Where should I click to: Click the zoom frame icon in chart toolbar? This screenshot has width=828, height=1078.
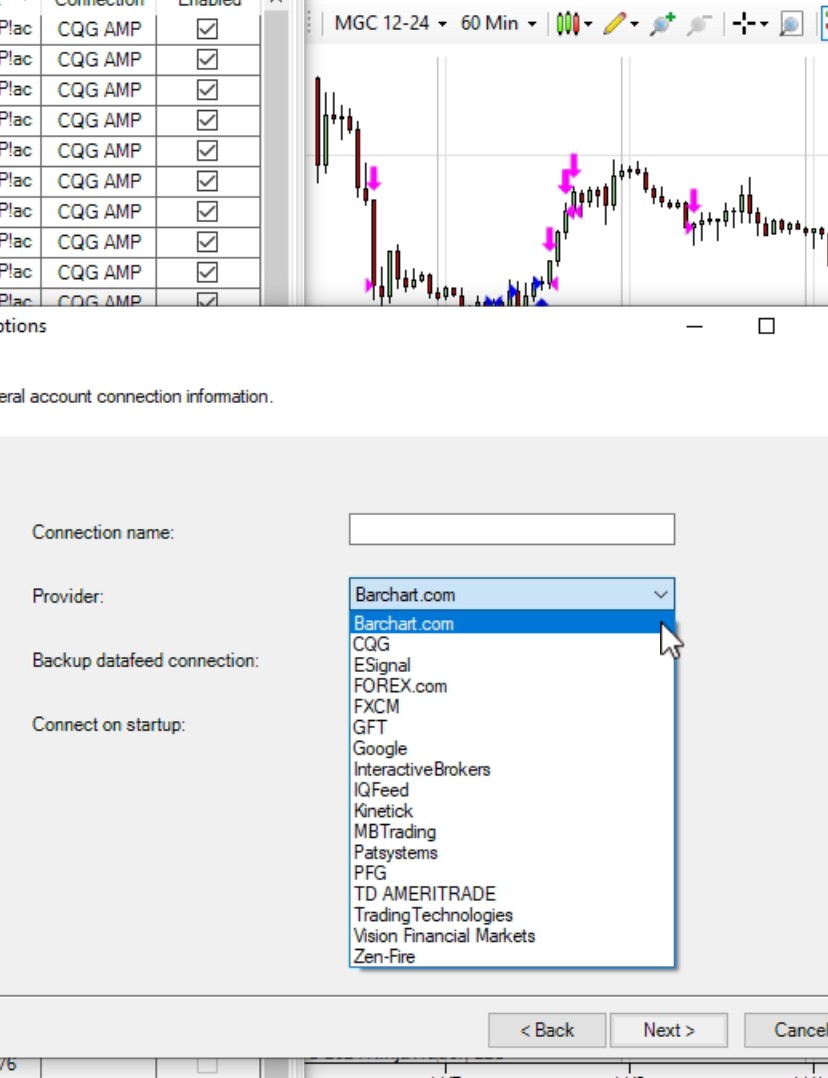pyautogui.click(x=791, y=24)
